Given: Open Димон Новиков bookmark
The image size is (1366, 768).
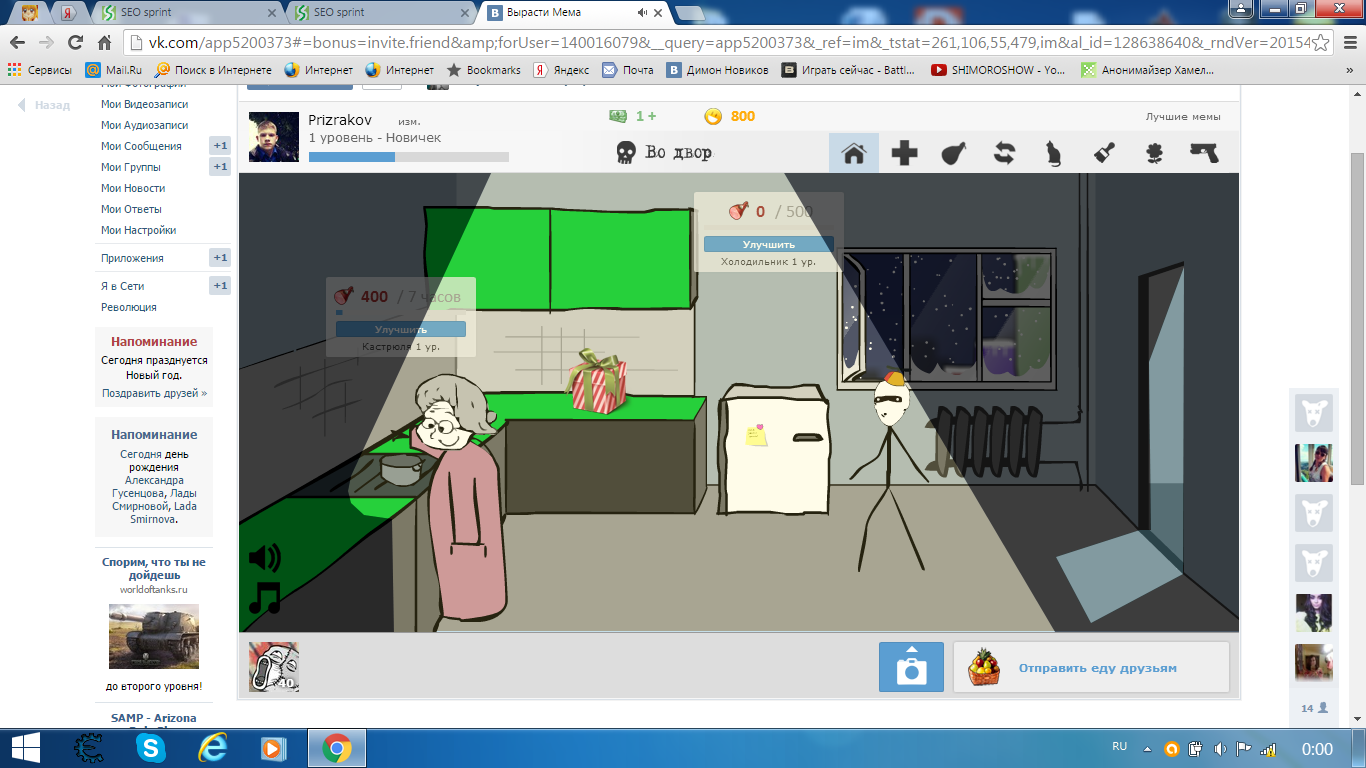Looking at the screenshot, I should coord(717,70).
